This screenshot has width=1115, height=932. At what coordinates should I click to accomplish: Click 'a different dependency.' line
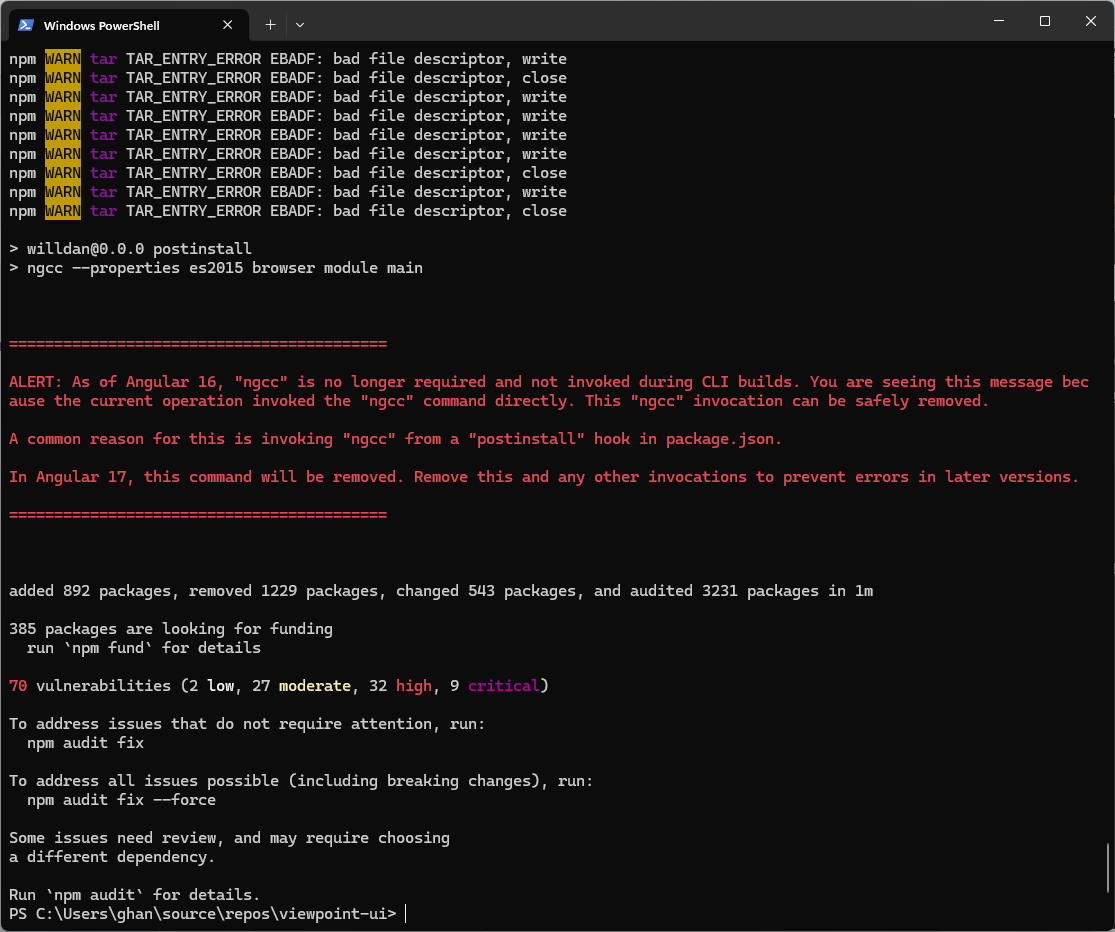[x=112, y=857]
